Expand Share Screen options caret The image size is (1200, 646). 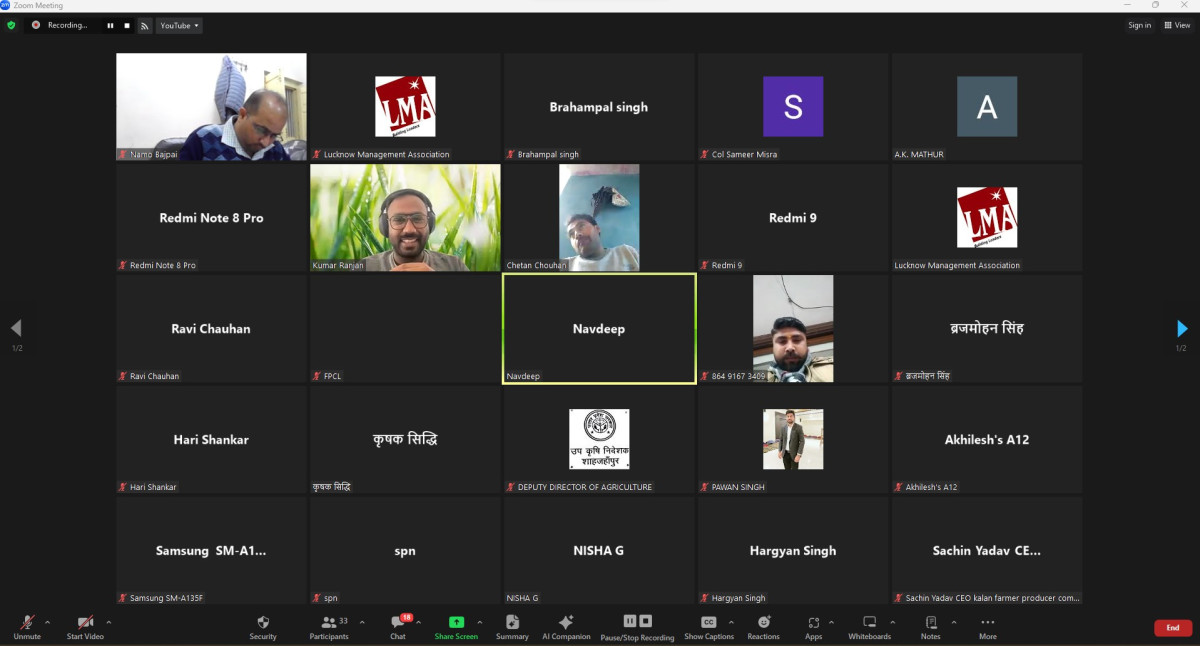(479, 622)
